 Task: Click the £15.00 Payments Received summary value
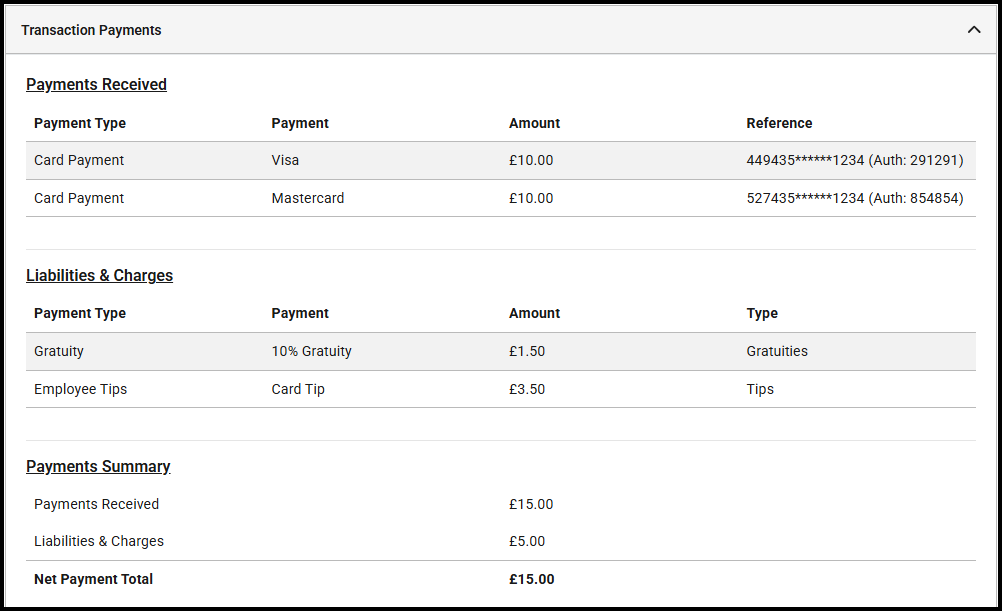(531, 504)
